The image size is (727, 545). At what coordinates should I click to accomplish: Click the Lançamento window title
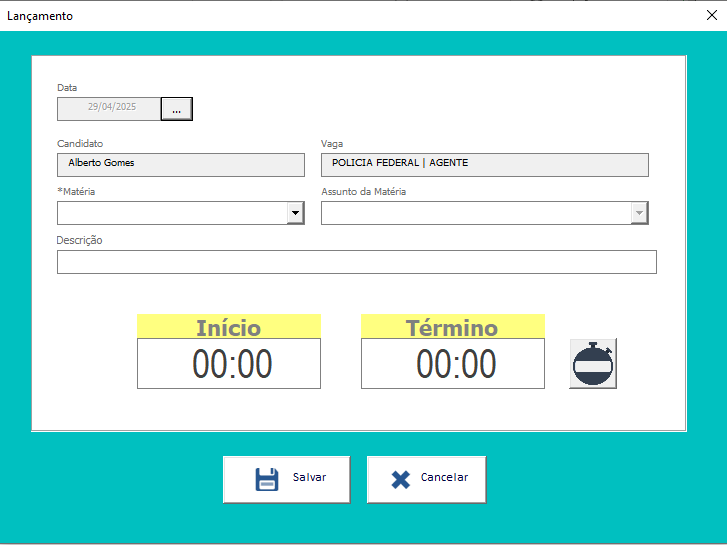40,16
